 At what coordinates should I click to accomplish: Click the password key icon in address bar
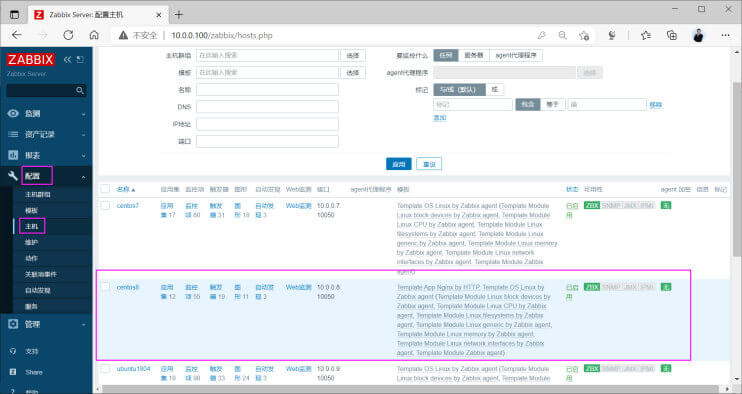pyautogui.click(x=541, y=35)
